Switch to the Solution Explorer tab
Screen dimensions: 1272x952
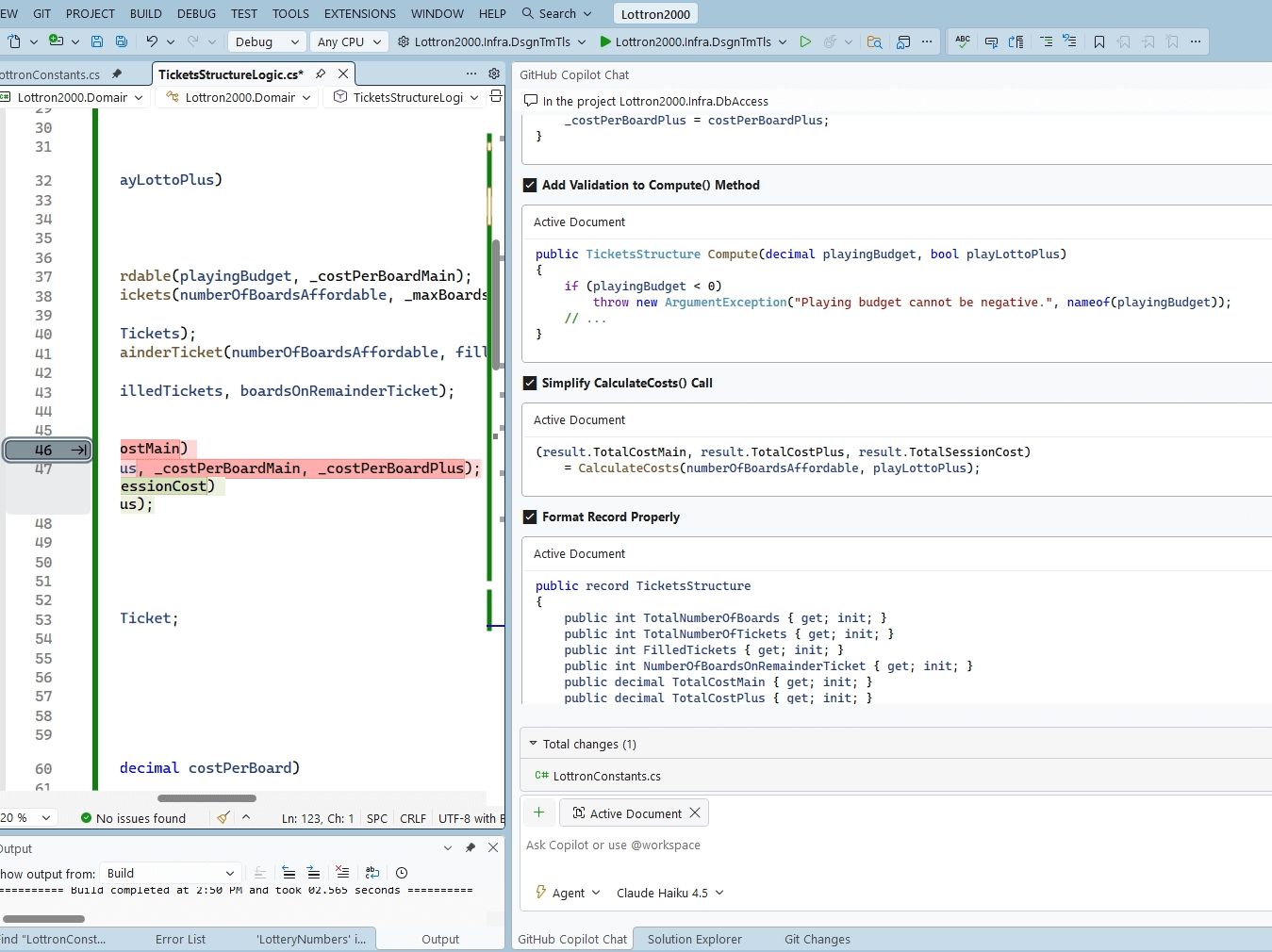coord(694,939)
